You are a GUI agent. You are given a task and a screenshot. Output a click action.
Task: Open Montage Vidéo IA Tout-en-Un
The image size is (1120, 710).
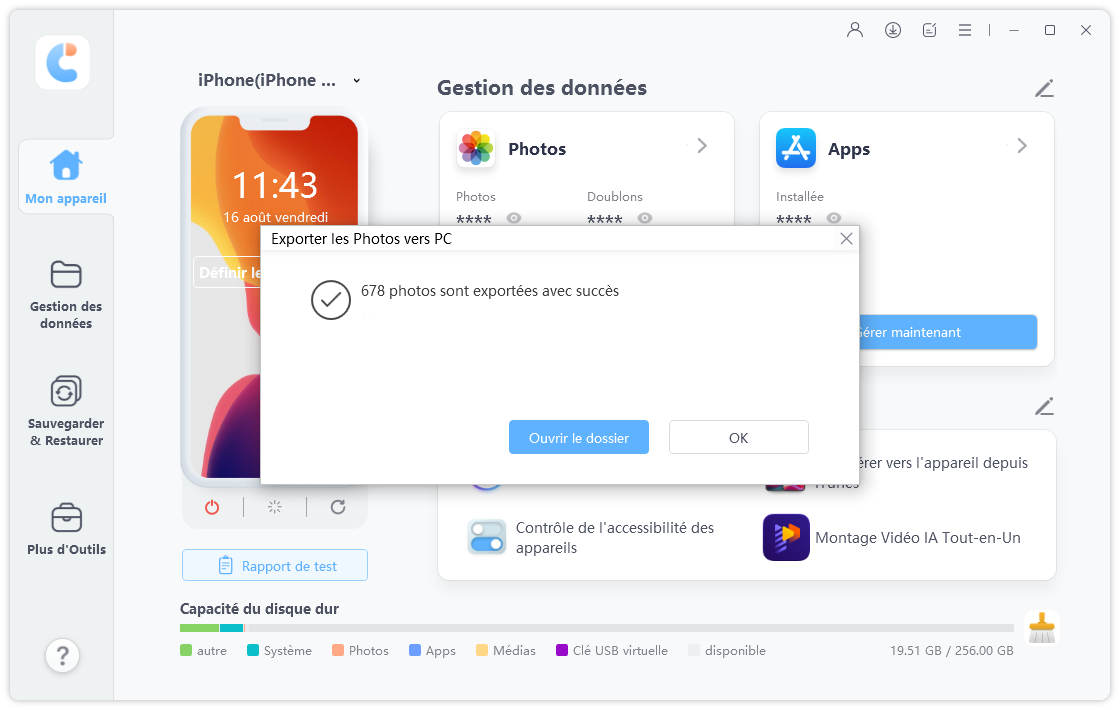pos(917,538)
